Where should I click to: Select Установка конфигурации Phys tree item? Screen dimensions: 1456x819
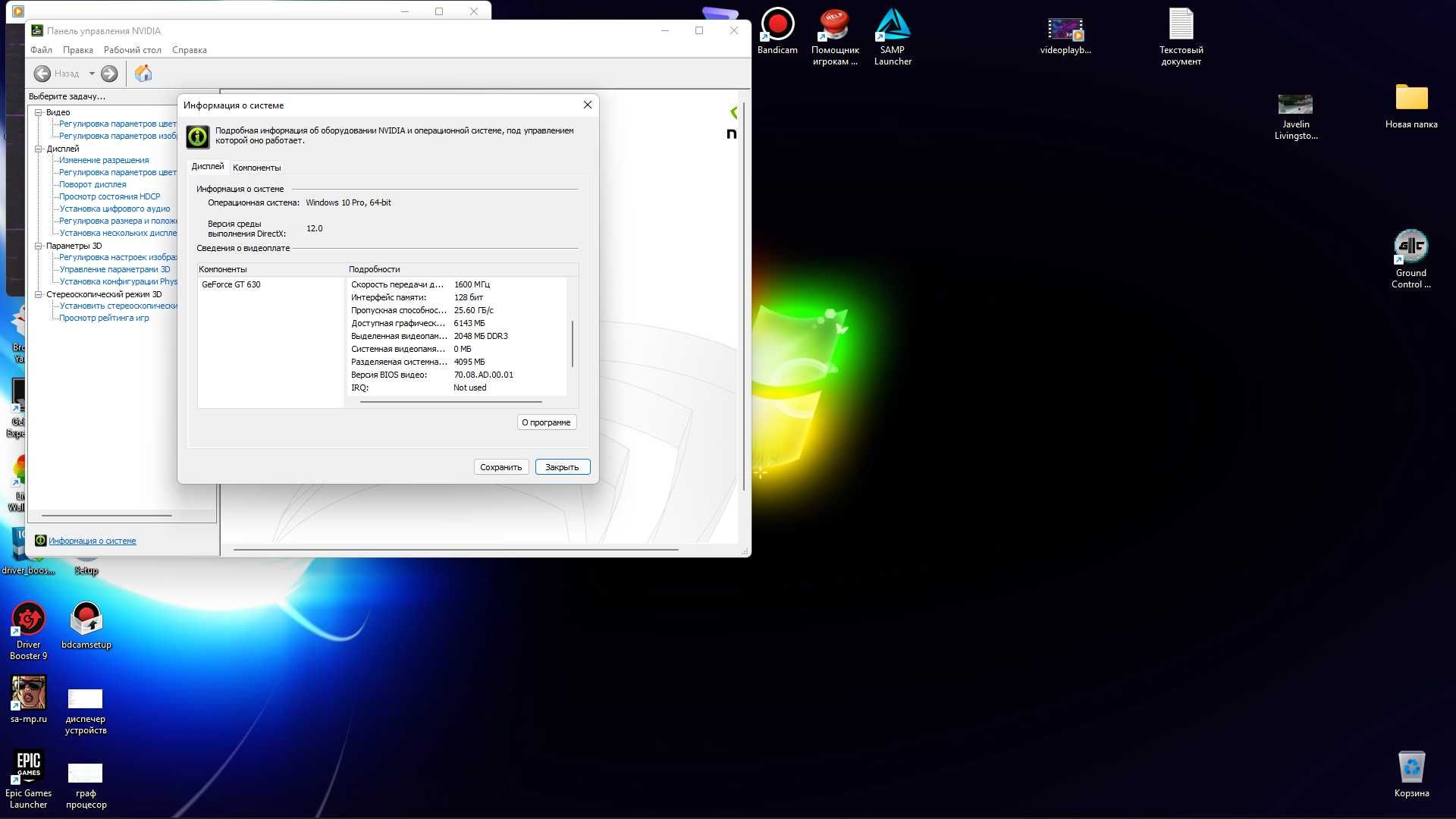118,281
